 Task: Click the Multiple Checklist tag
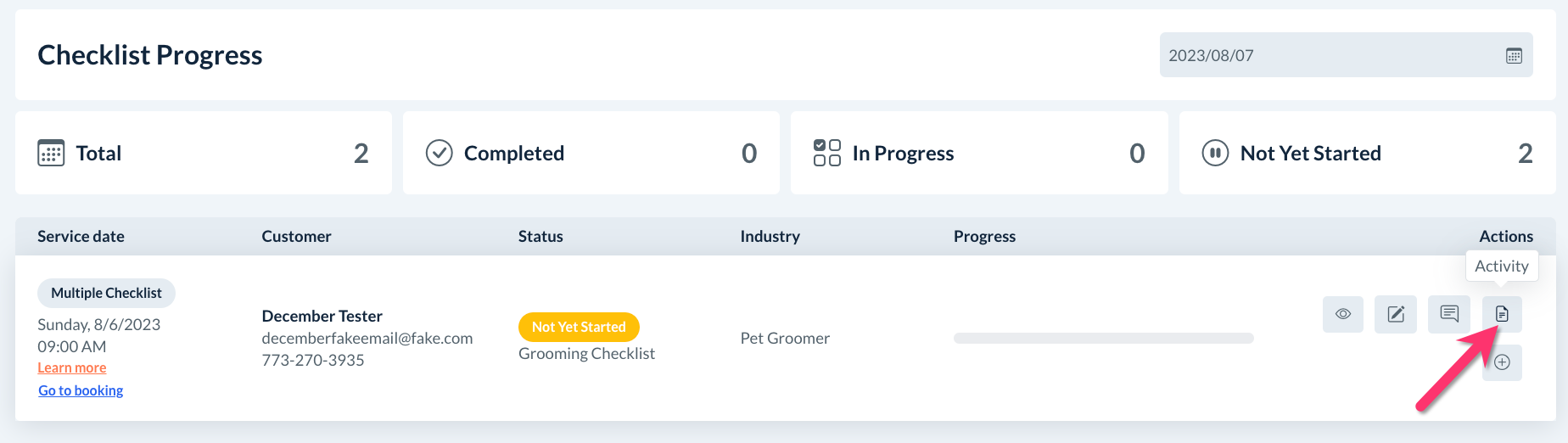tap(106, 293)
